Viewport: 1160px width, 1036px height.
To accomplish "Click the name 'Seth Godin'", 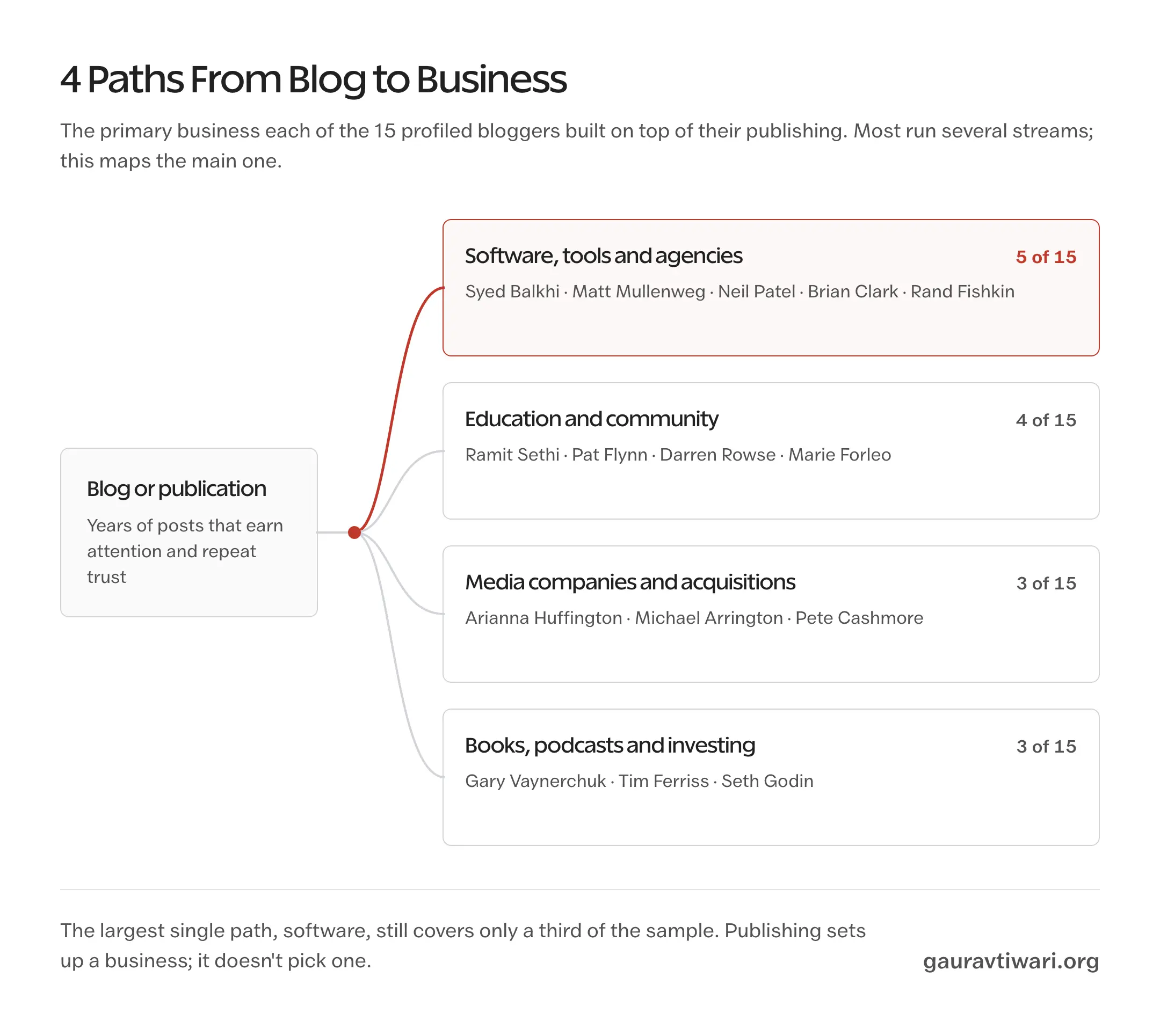I will (767, 782).
